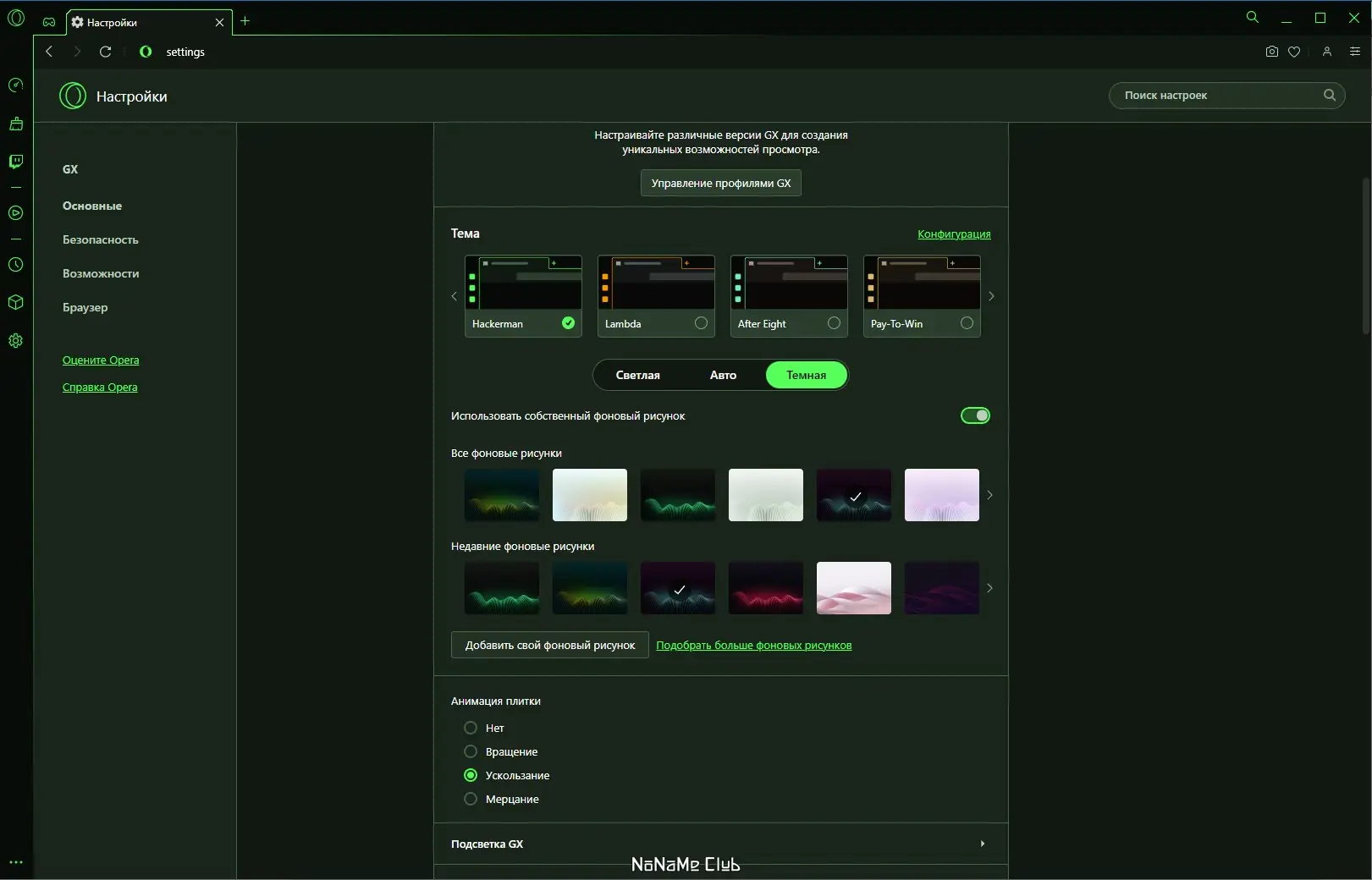Open Extensions cube icon in sidebar
This screenshot has width=1372, height=880.
(x=15, y=302)
